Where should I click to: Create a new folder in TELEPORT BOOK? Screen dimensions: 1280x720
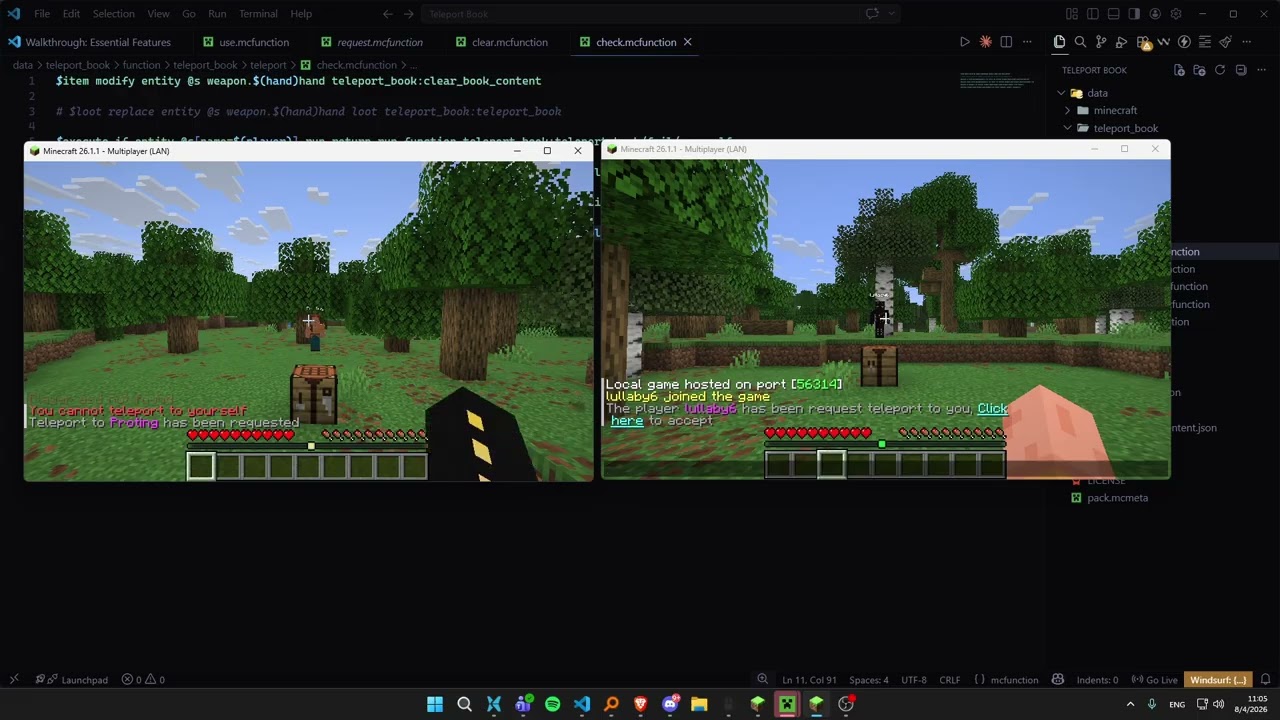(1199, 70)
